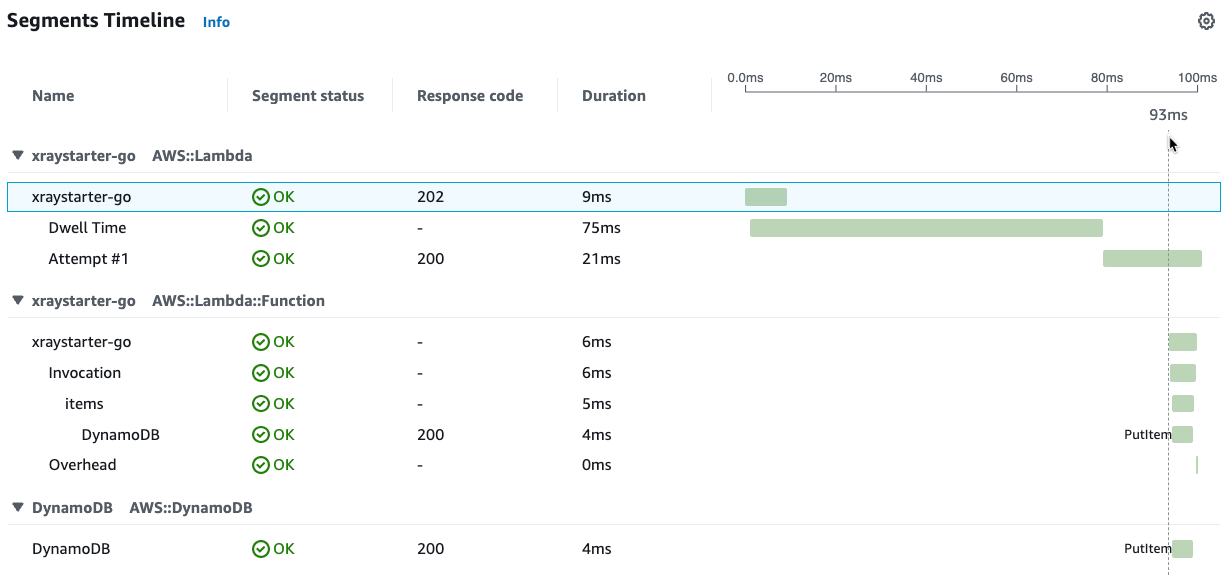Select the items subsegment row
This screenshot has height=575, width=1224.
coord(613,404)
